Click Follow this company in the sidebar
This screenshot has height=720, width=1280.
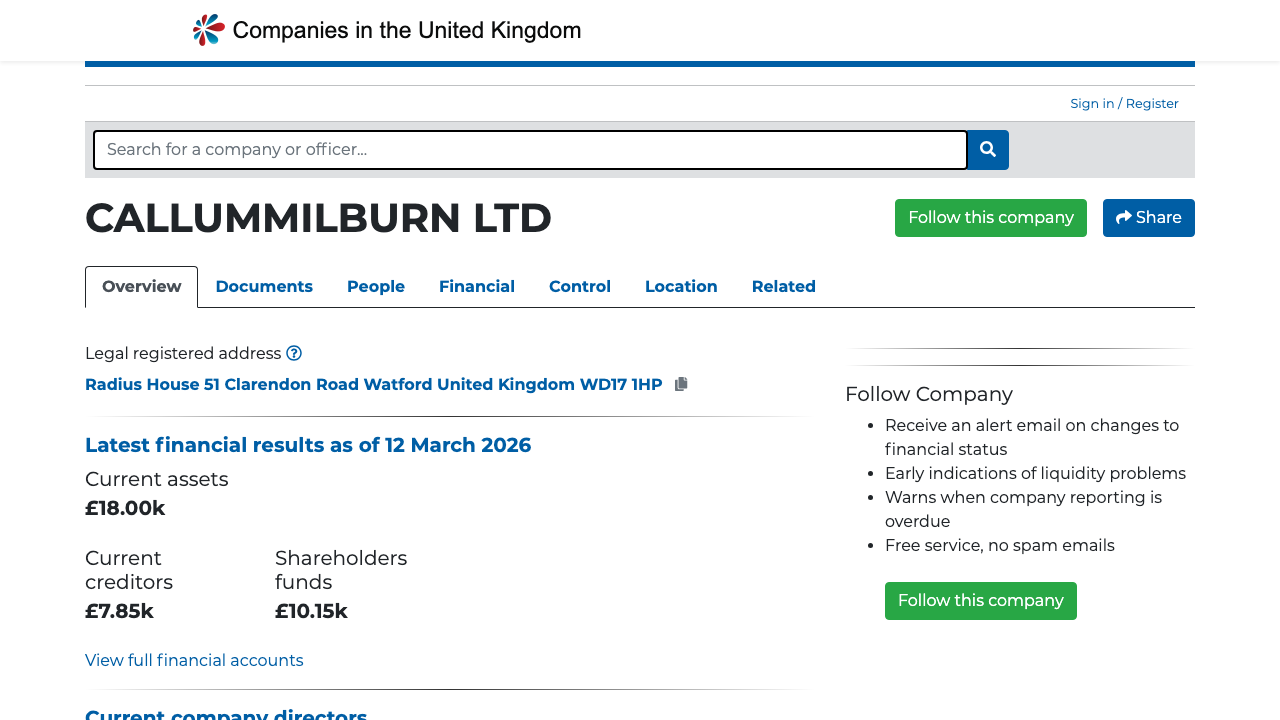point(980,600)
